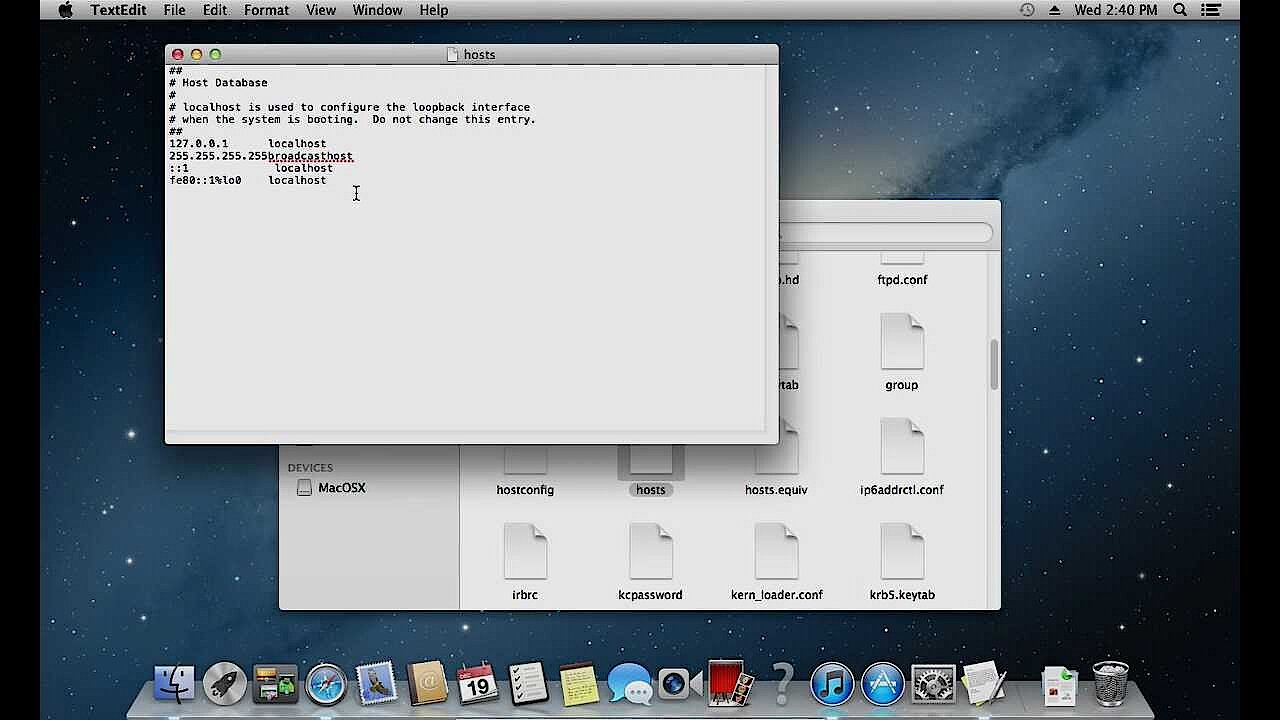Open FaceTime camera icon in dock

pos(680,684)
